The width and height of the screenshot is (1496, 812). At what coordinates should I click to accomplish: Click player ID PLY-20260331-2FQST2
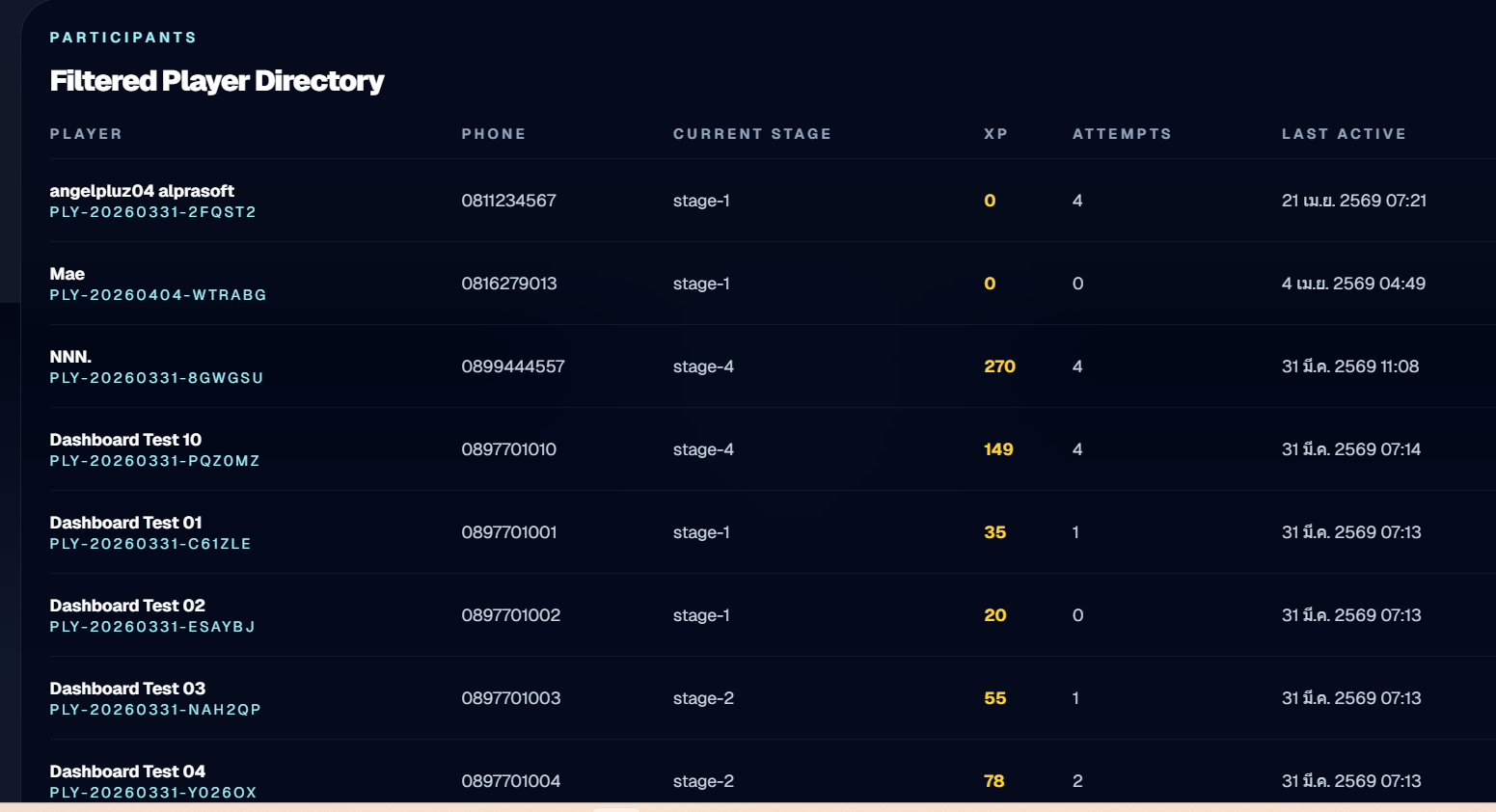tap(153, 212)
